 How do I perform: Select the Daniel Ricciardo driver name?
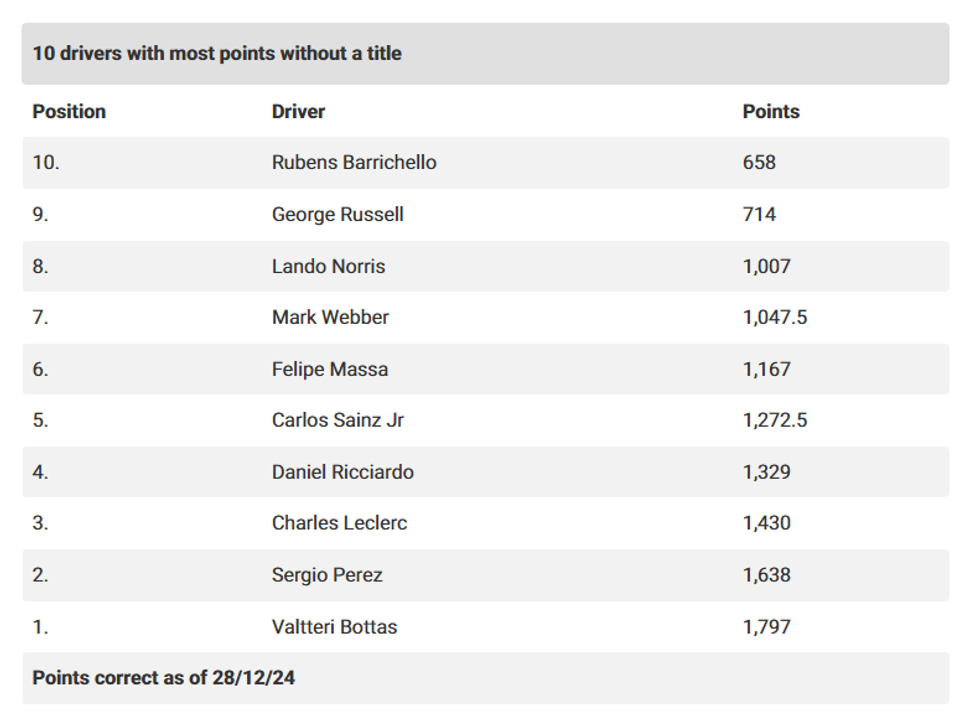click(x=343, y=473)
